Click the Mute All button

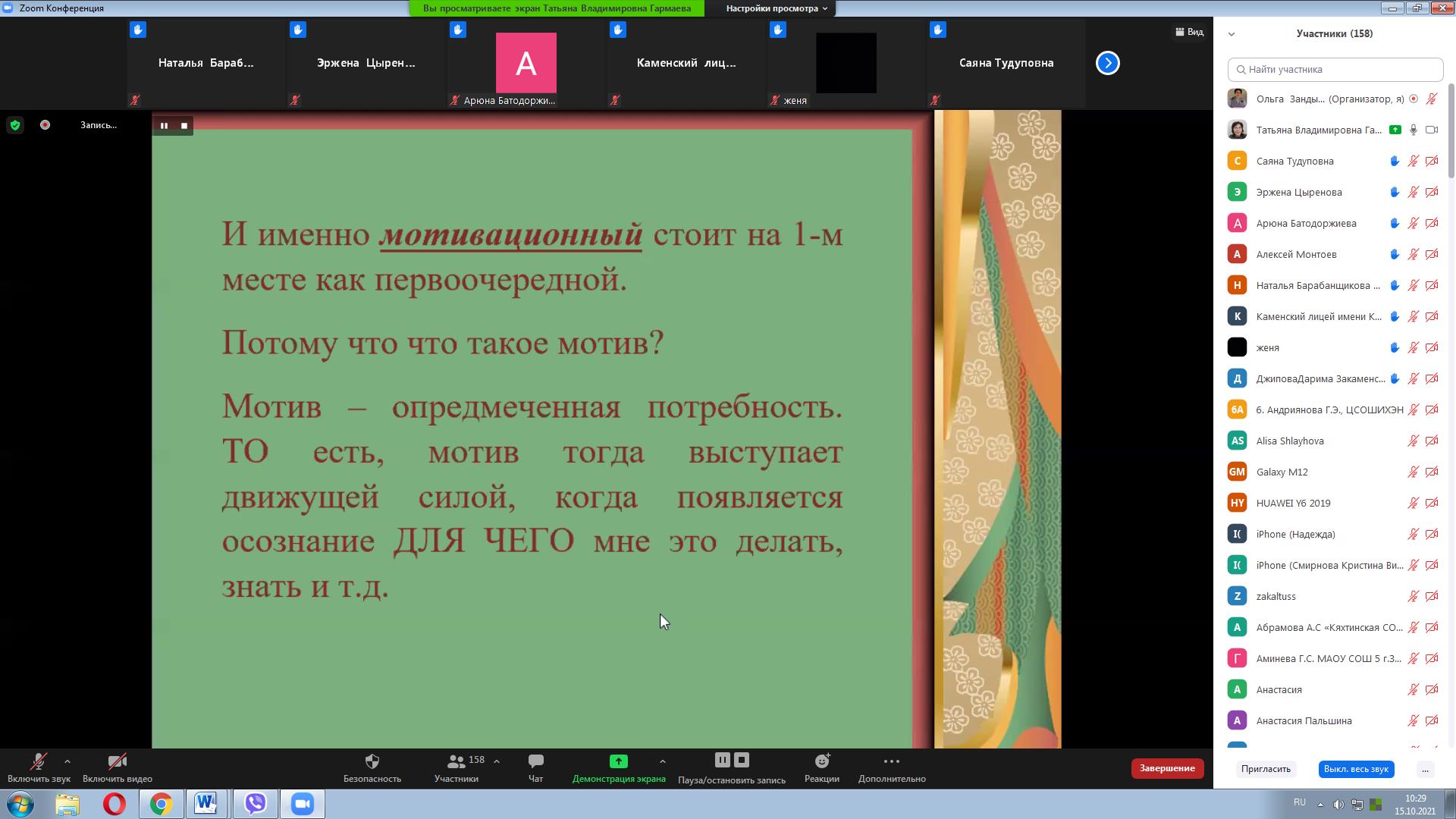click(x=1355, y=769)
